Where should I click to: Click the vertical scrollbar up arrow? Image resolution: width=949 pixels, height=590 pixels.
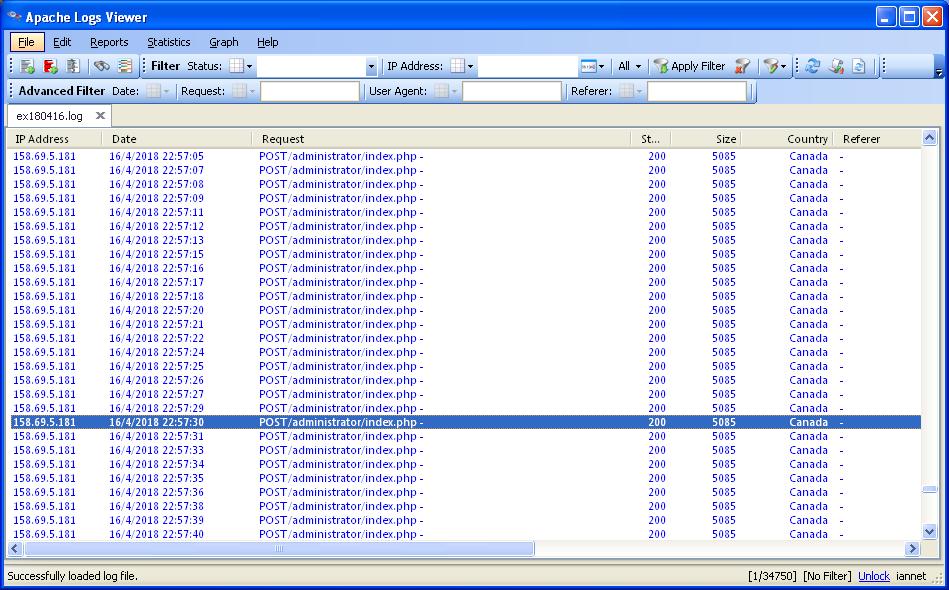pos(930,138)
